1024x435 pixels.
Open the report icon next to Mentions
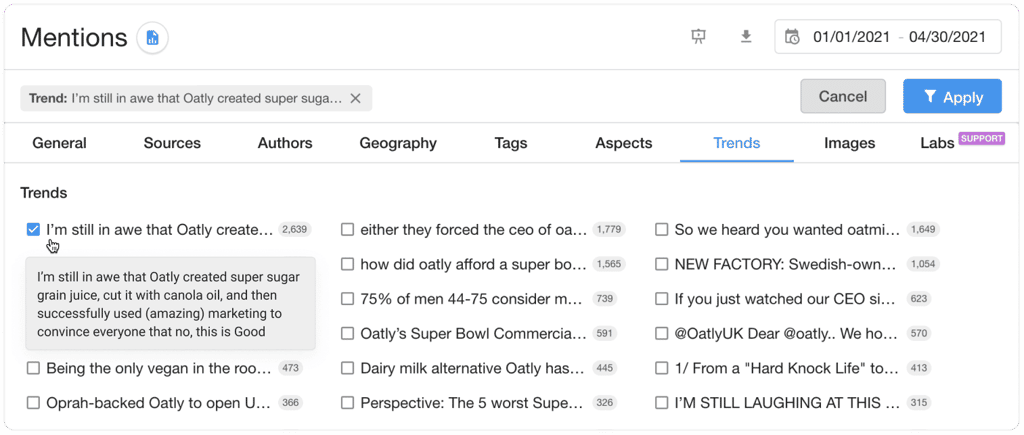tap(152, 37)
